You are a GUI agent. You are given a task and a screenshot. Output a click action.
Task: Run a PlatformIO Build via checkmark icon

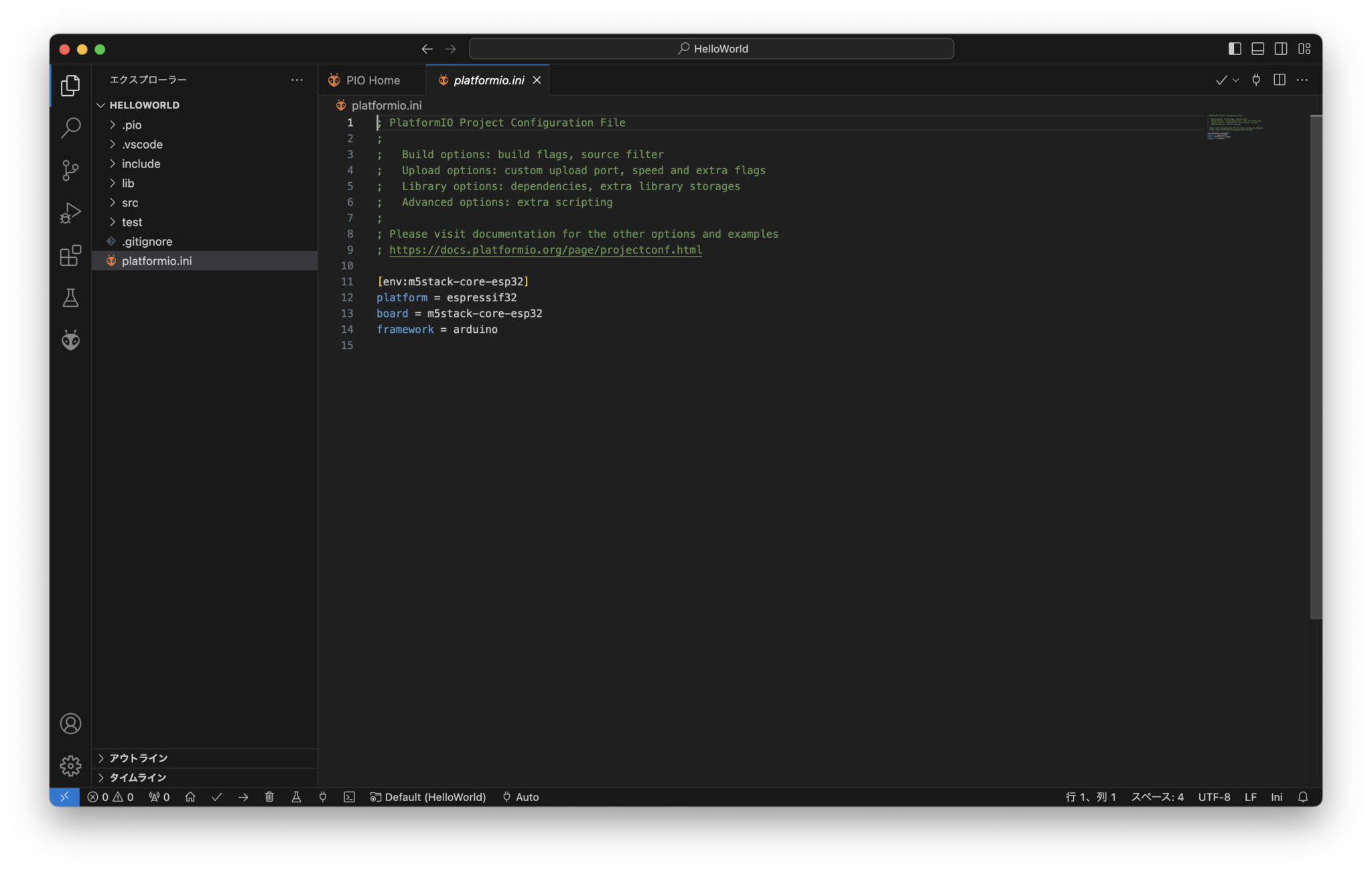216,797
